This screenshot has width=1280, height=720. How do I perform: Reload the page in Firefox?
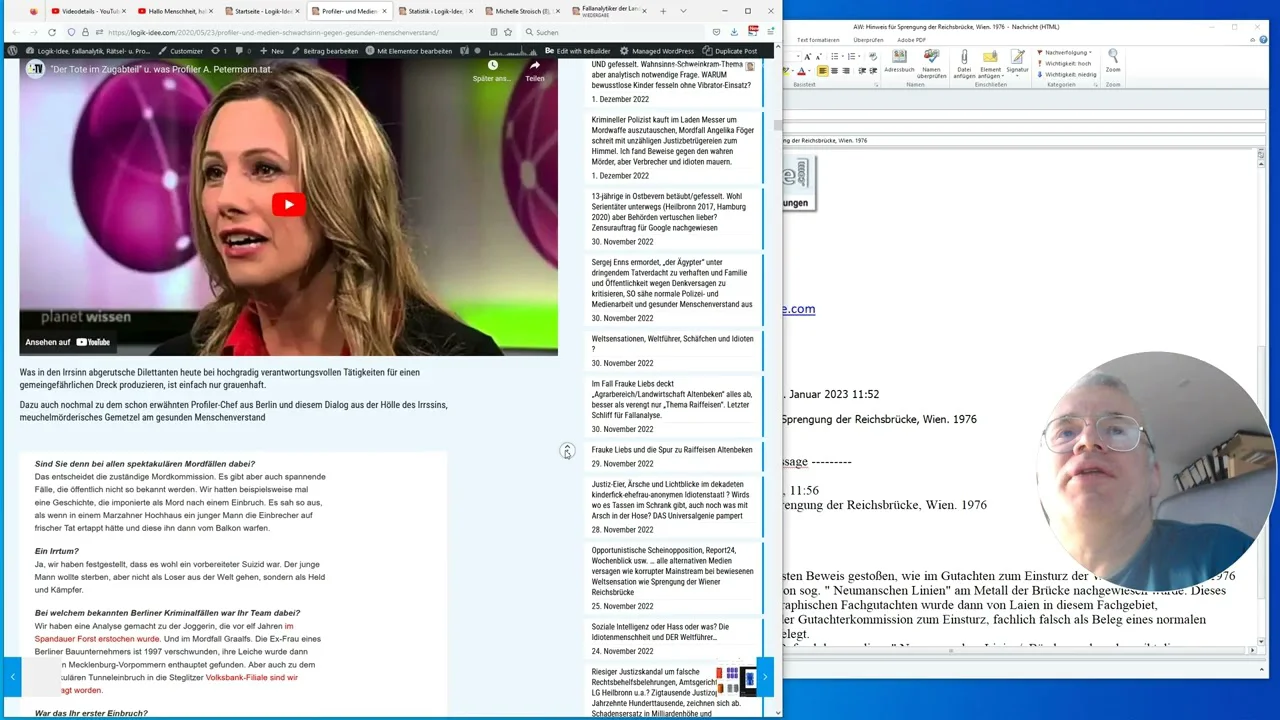(x=51, y=32)
